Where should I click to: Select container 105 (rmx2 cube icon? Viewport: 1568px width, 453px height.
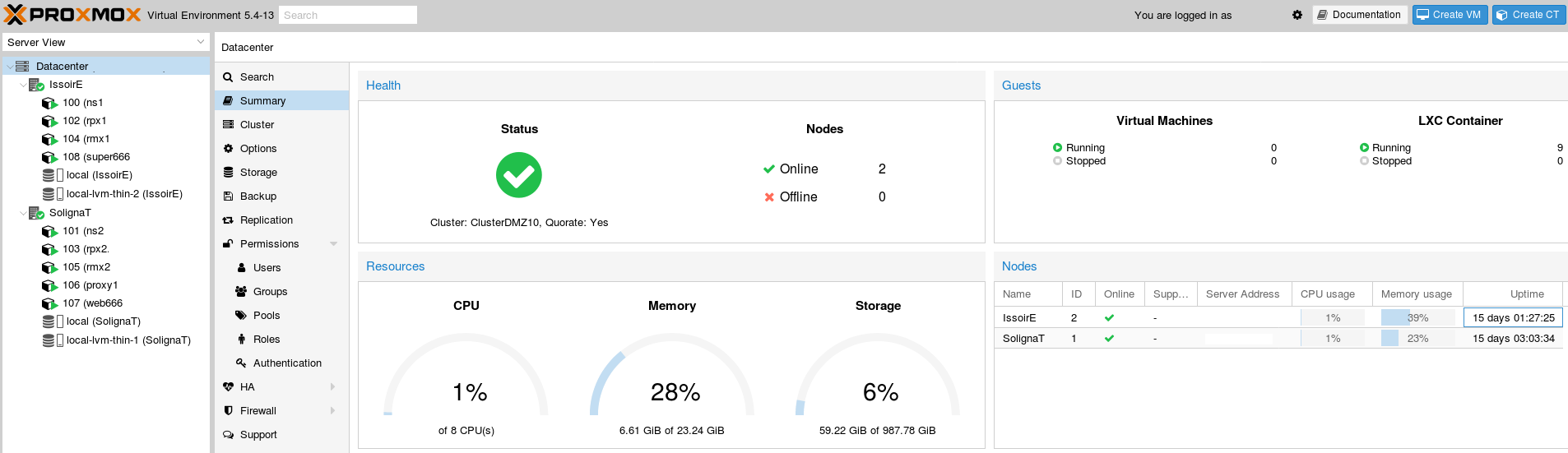click(x=49, y=267)
